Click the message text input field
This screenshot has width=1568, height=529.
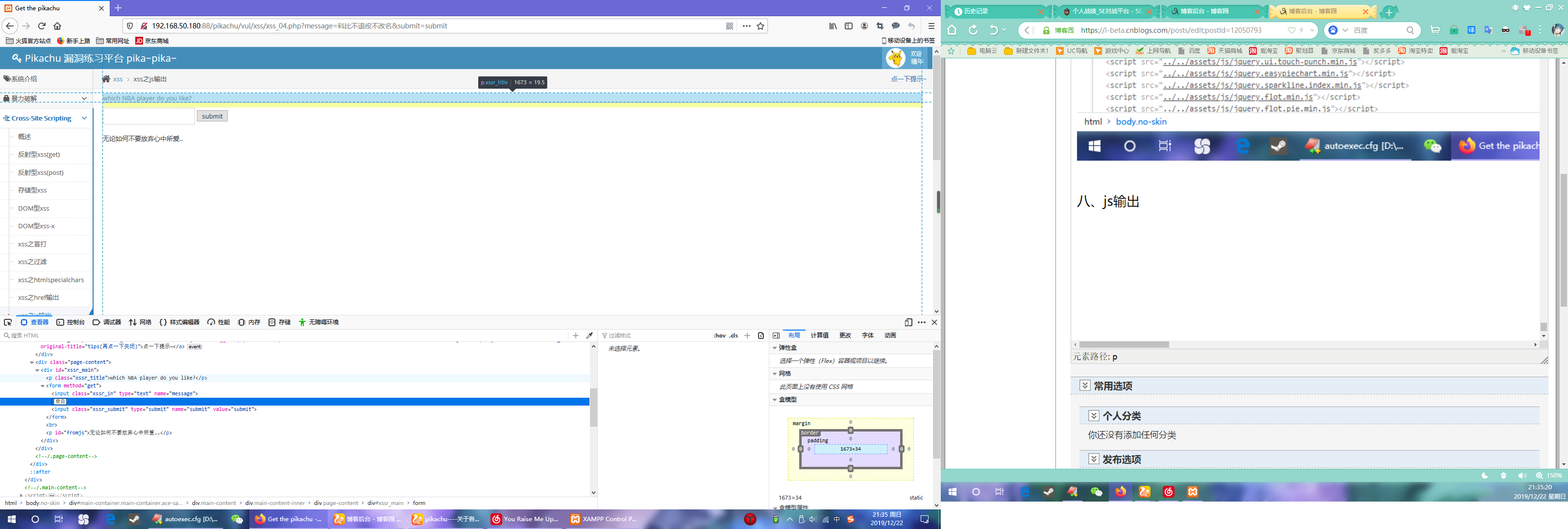click(149, 116)
